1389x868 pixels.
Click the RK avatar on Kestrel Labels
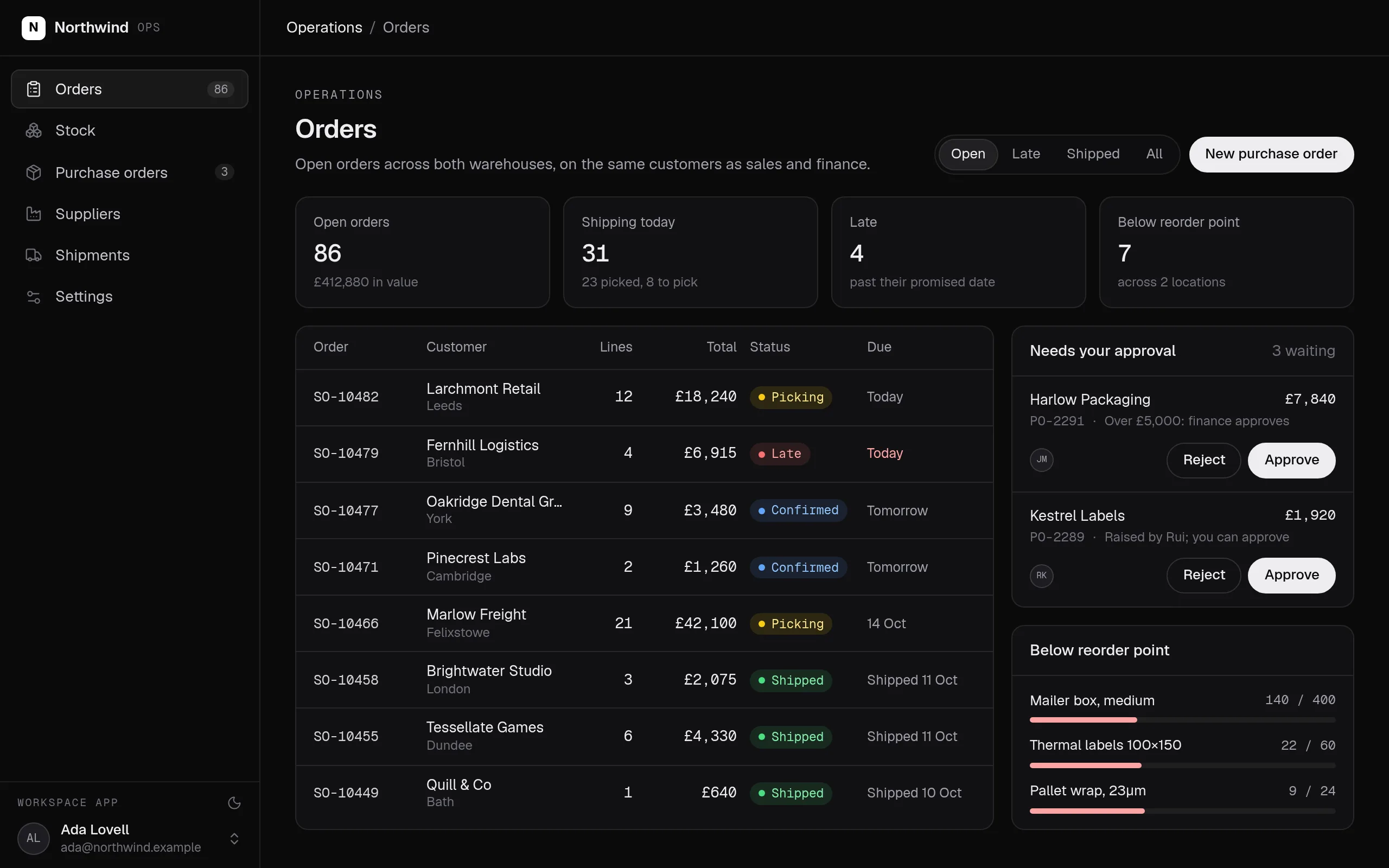pyautogui.click(x=1041, y=575)
